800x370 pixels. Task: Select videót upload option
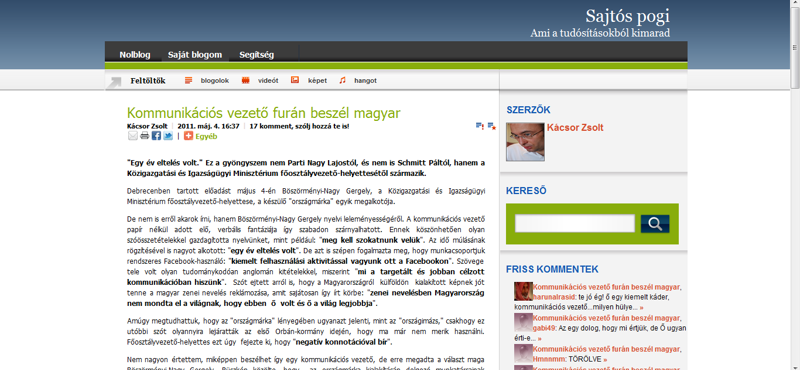pyautogui.click(x=268, y=81)
